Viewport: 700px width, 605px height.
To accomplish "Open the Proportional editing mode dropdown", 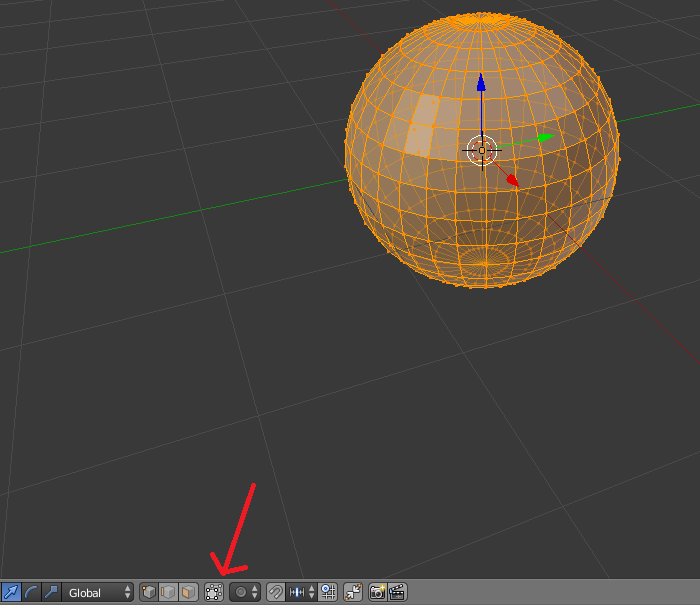I will [245, 592].
